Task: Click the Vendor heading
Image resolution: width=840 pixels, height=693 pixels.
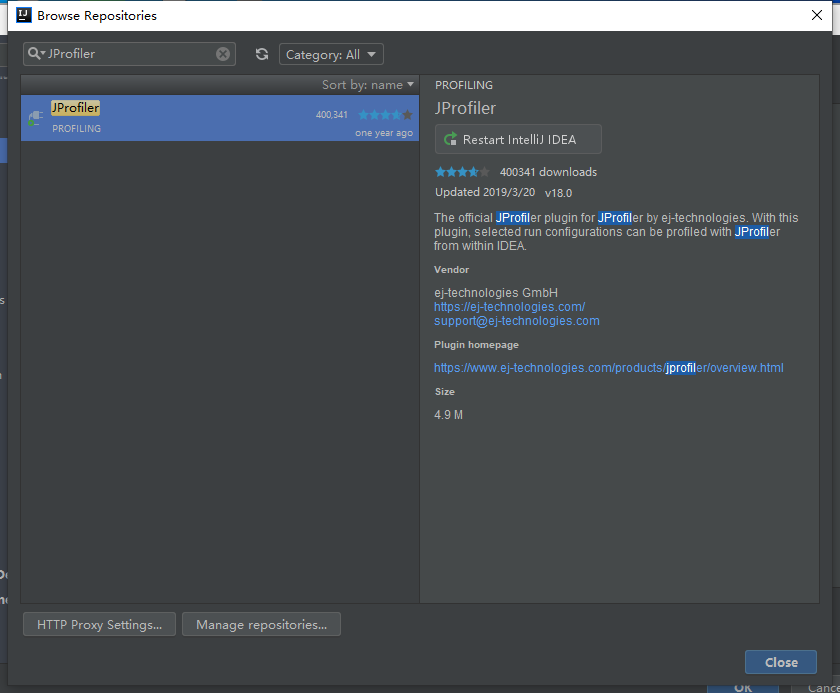Action: click(451, 270)
